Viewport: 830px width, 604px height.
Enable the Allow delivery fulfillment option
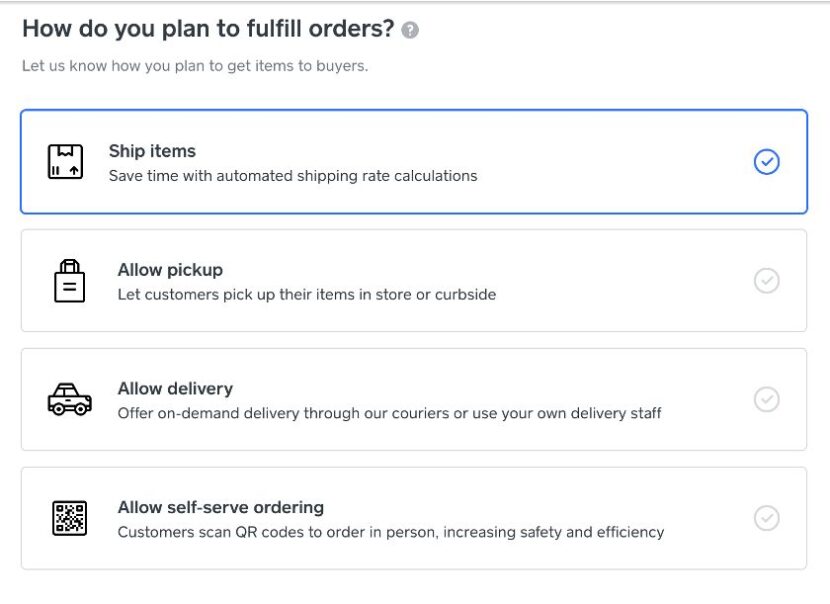(415, 399)
